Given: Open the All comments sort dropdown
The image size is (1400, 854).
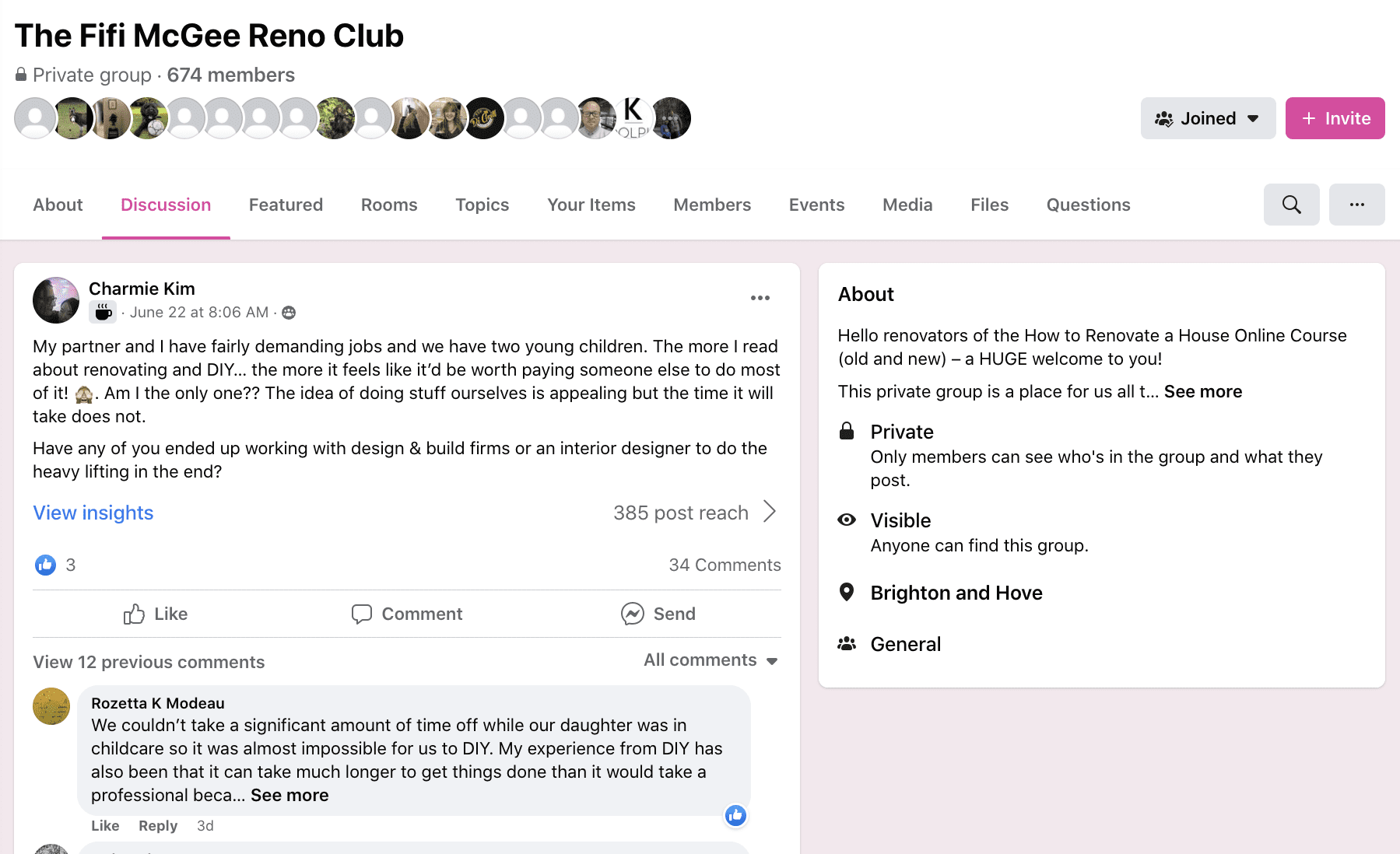Looking at the screenshot, I should [x=709, y=660].
